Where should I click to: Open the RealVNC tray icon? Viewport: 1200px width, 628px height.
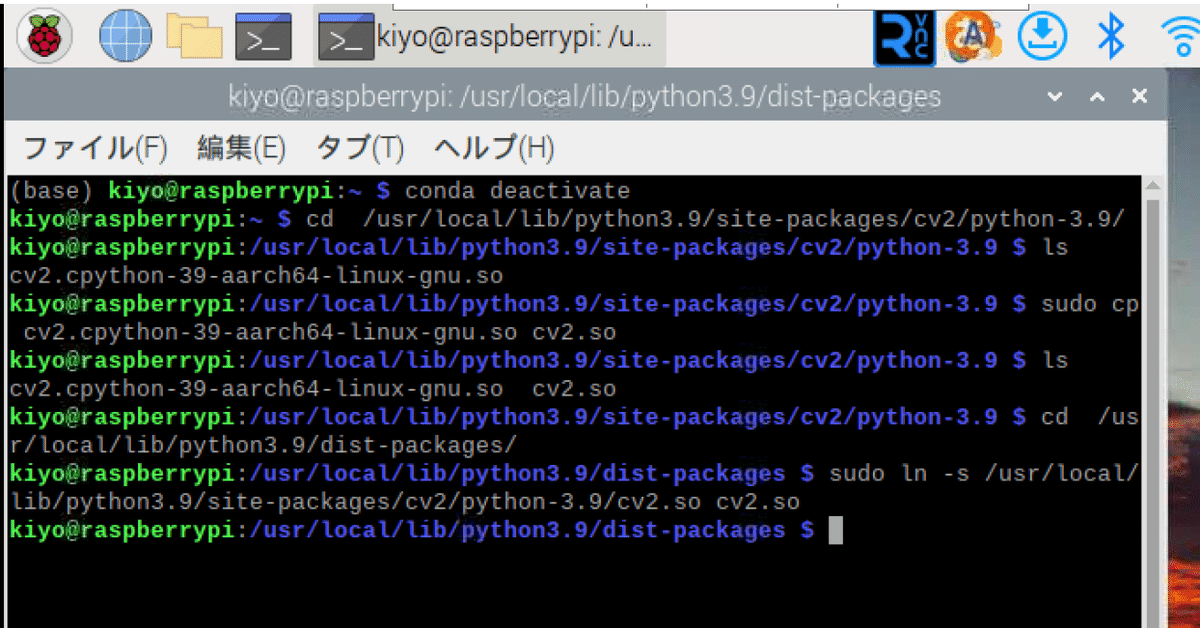pyautogui.click(x=903, y=38)
